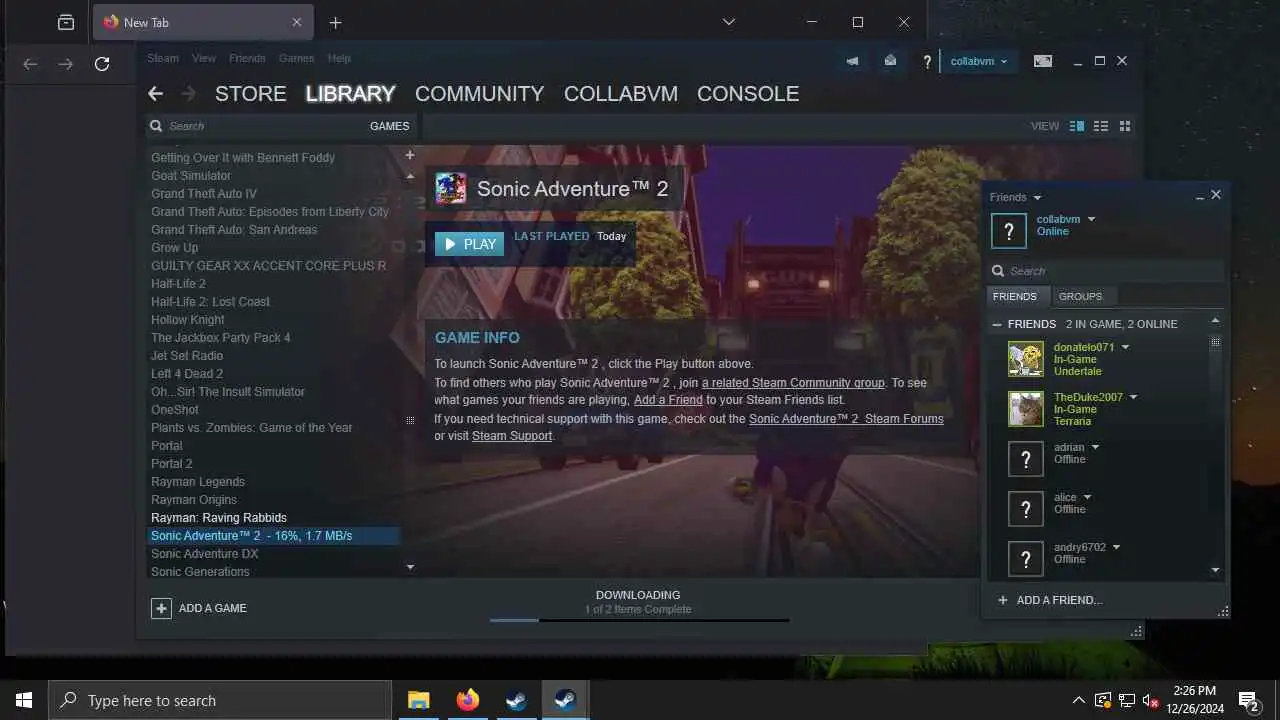Switch to Big Picture mode icon

coord(1043,61)
